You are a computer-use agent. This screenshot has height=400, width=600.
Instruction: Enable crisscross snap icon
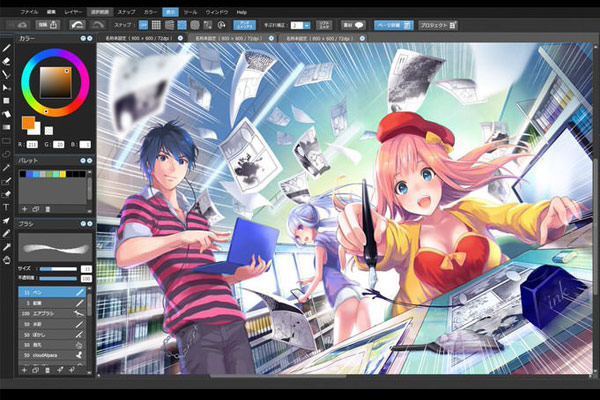[x=169, y=25]
